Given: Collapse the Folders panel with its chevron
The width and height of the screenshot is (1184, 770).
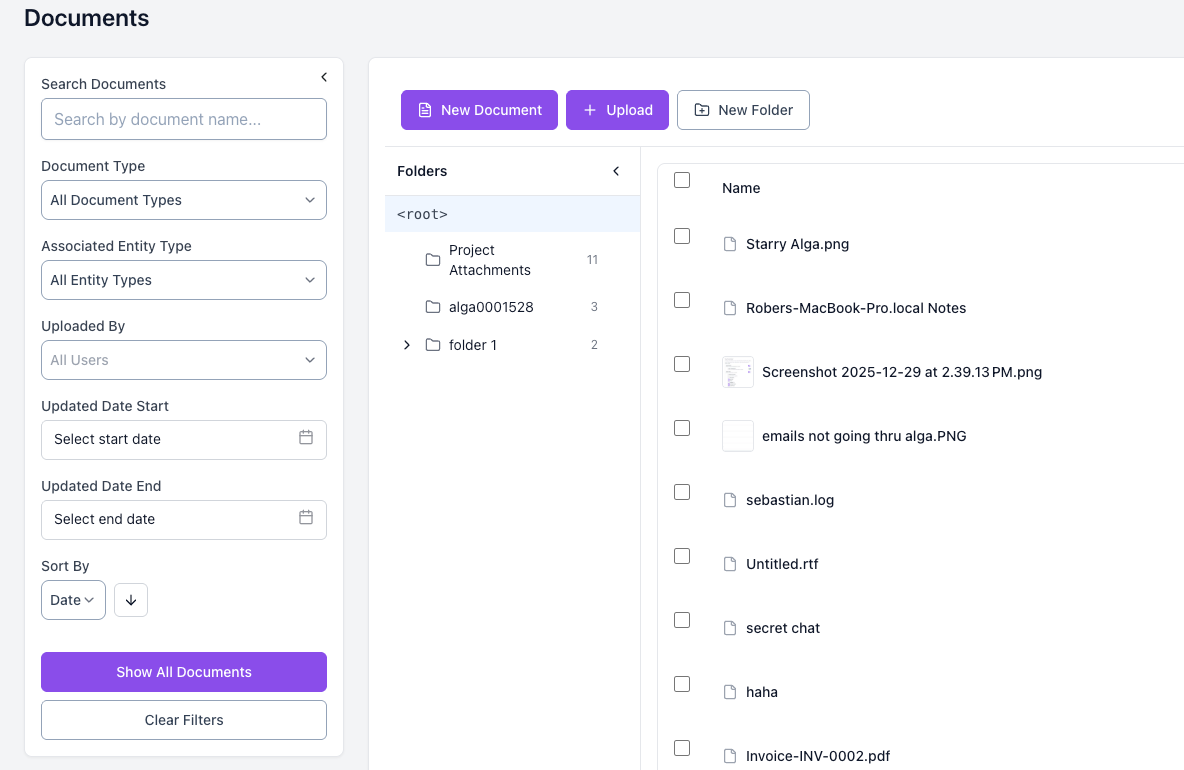Looking at the screenshot, I should click(616, 171).
